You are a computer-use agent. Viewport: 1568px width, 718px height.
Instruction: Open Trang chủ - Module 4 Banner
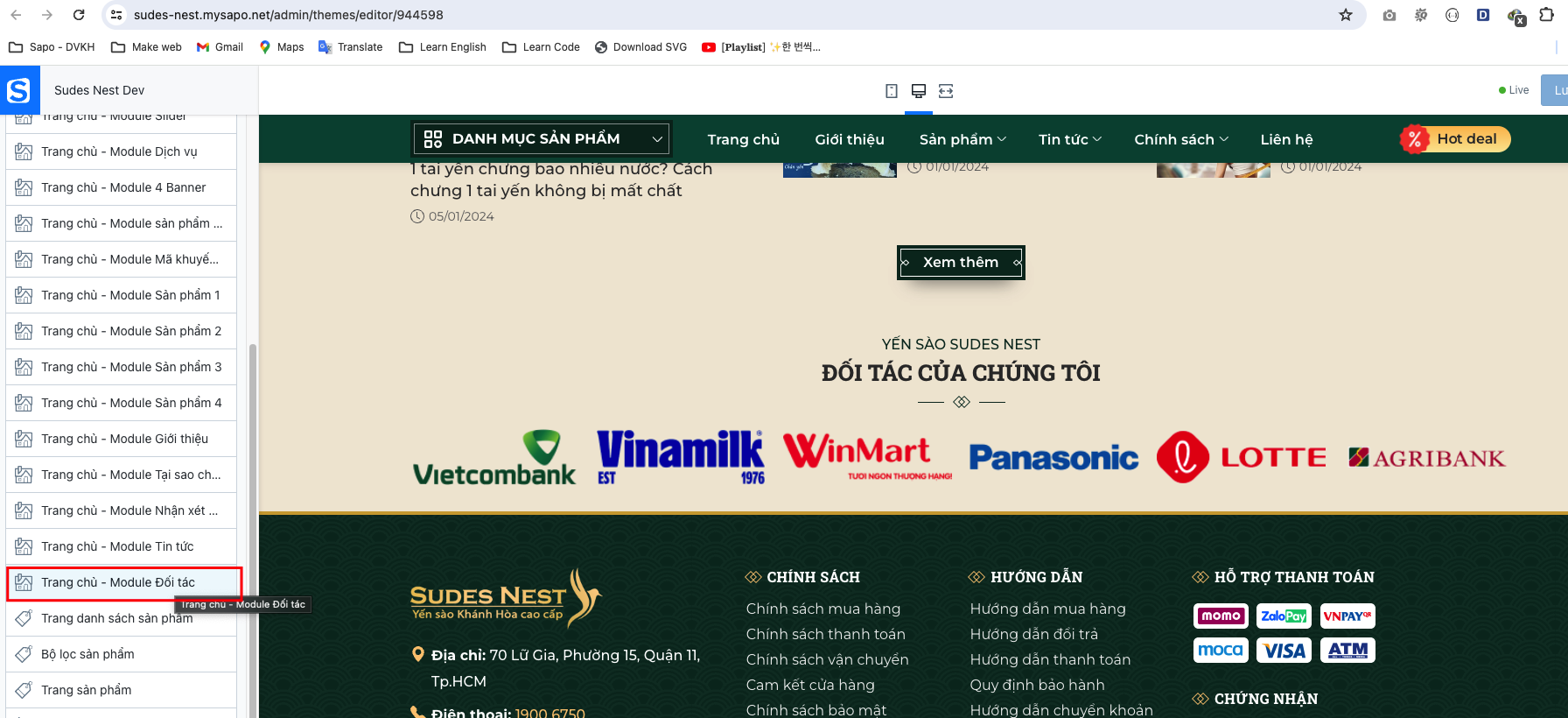click(x=121, y=187)
